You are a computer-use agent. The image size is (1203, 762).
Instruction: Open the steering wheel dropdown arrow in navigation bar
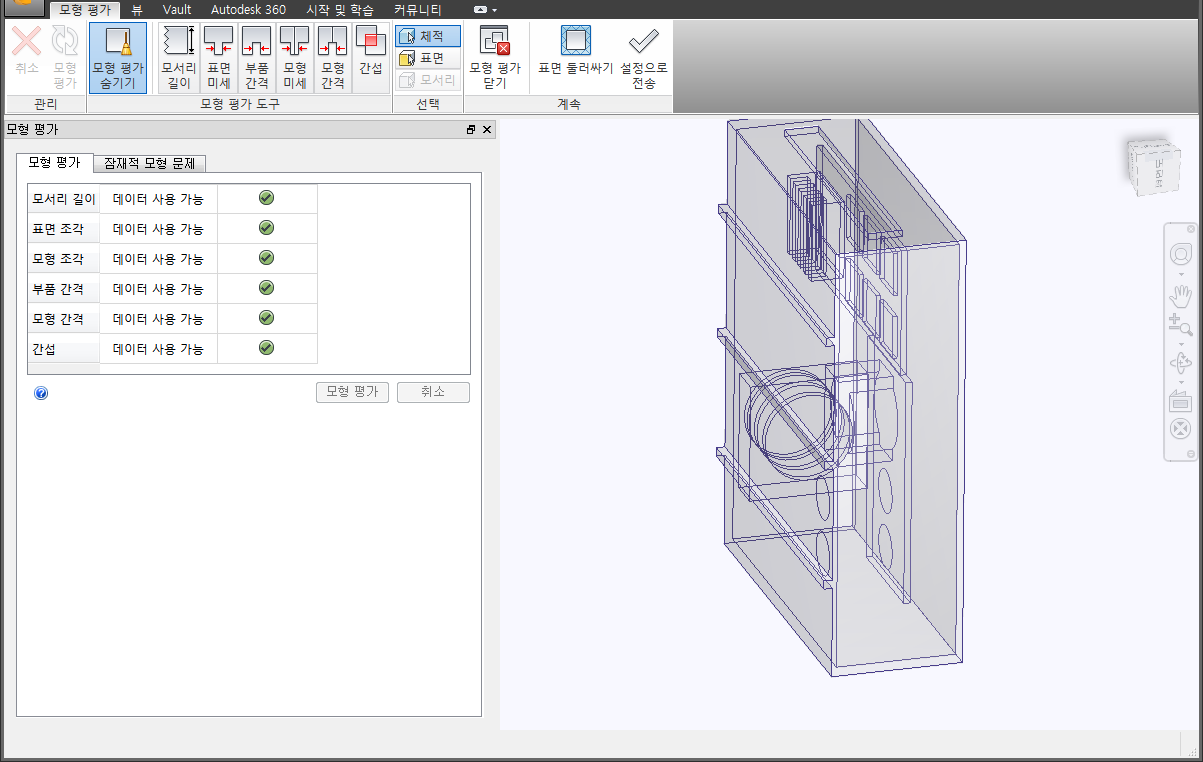click(x=1181, y=273)
